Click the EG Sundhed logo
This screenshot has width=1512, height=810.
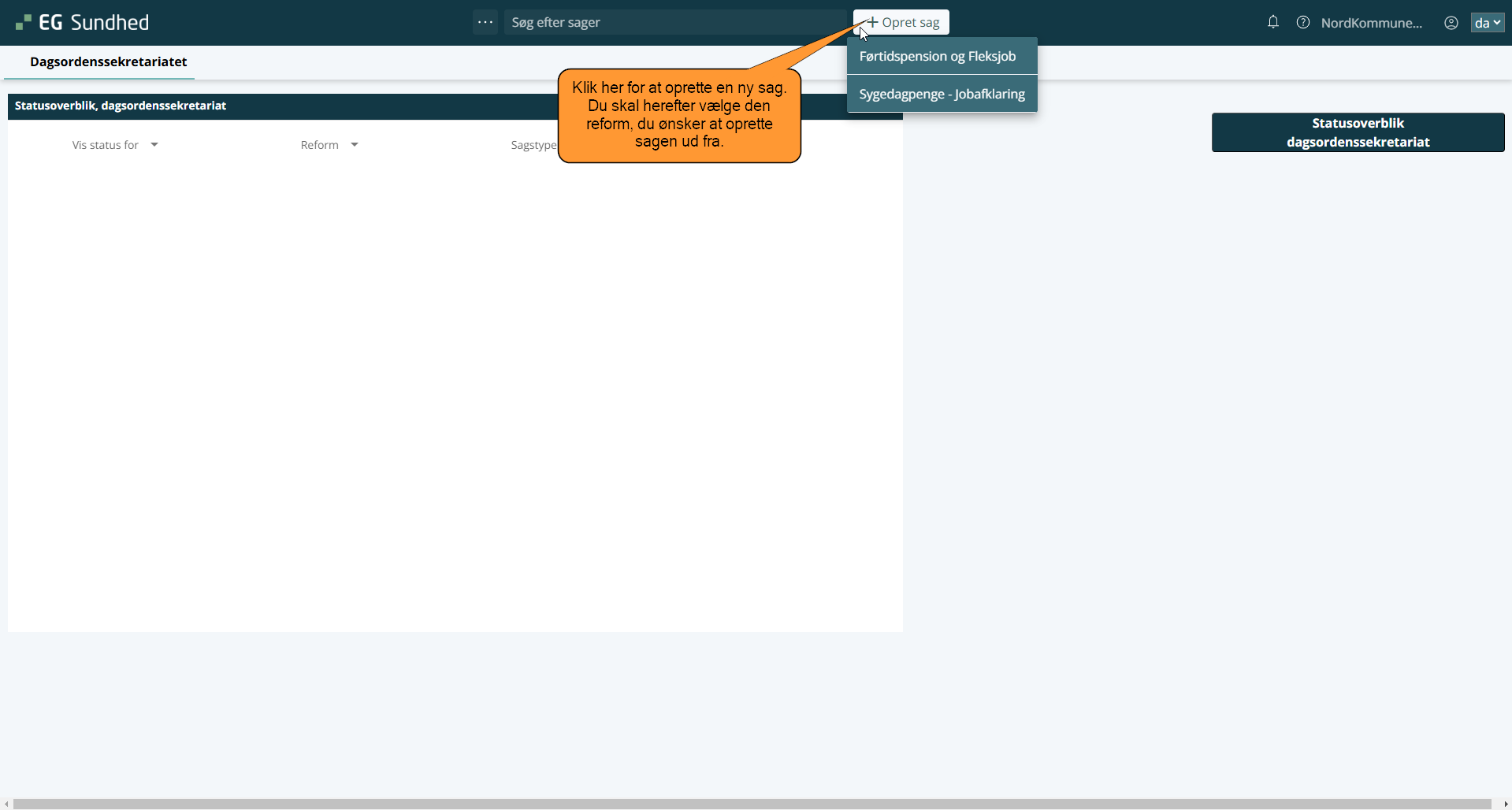pos(82,22)
